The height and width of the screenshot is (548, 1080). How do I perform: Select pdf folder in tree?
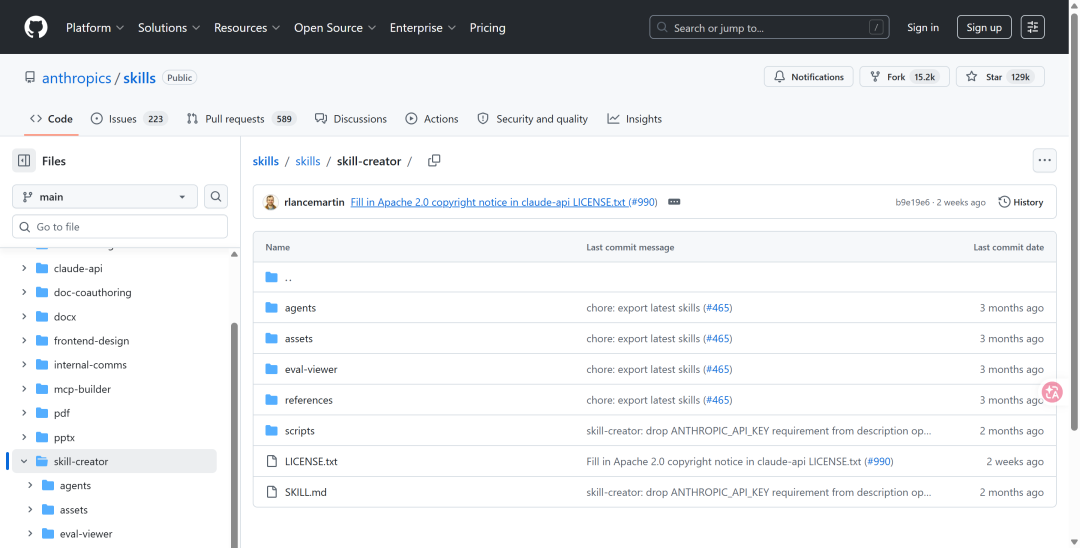62,413
